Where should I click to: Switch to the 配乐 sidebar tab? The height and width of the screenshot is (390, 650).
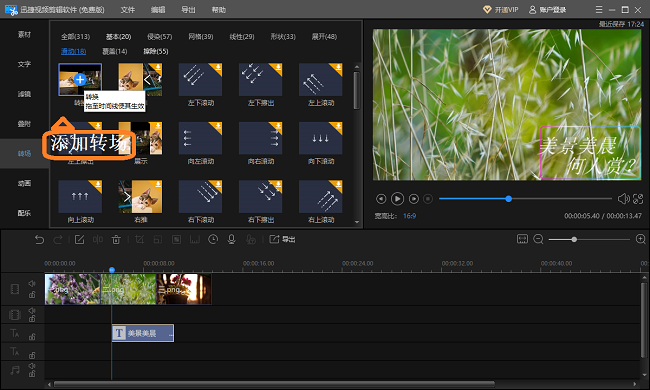(x=24, y=213)
